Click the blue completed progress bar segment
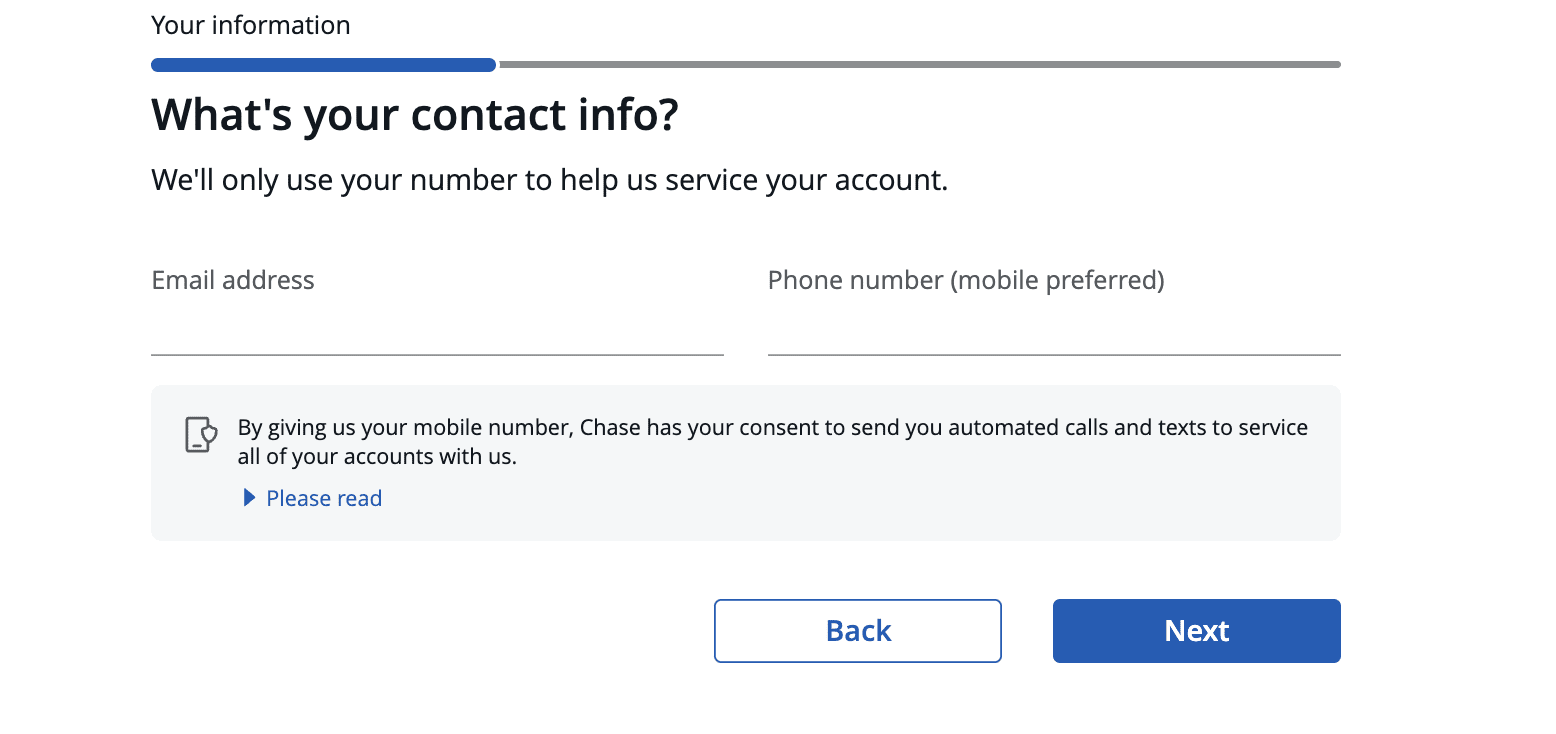Viewport: 1556px width, 734px height. (x=323, y=65)
